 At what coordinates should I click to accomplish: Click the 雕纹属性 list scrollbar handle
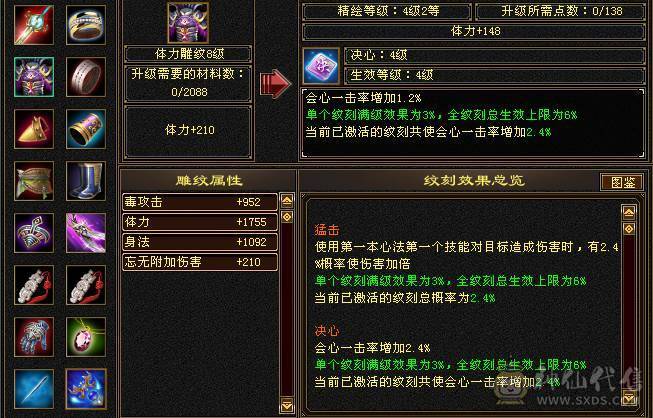[287, 216]
